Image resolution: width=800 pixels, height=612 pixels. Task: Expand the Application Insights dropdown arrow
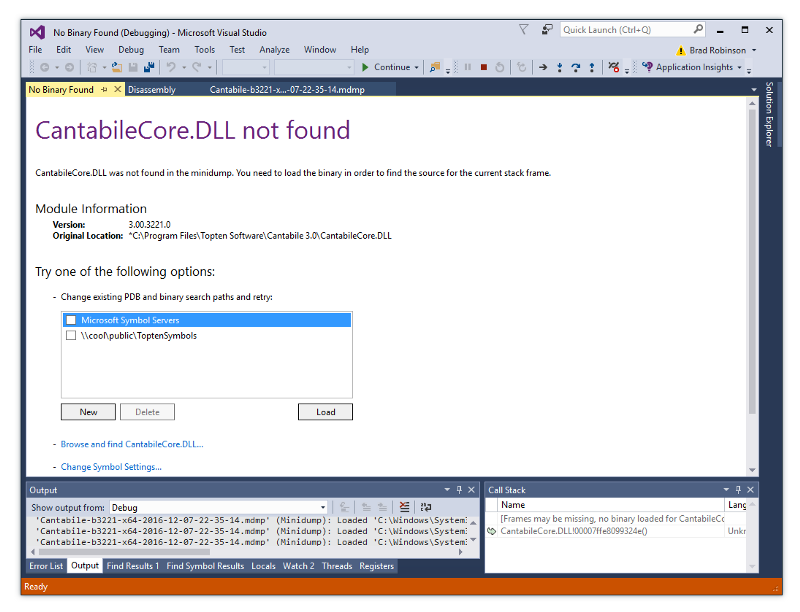pyautogui.click(x=739, y=67)
